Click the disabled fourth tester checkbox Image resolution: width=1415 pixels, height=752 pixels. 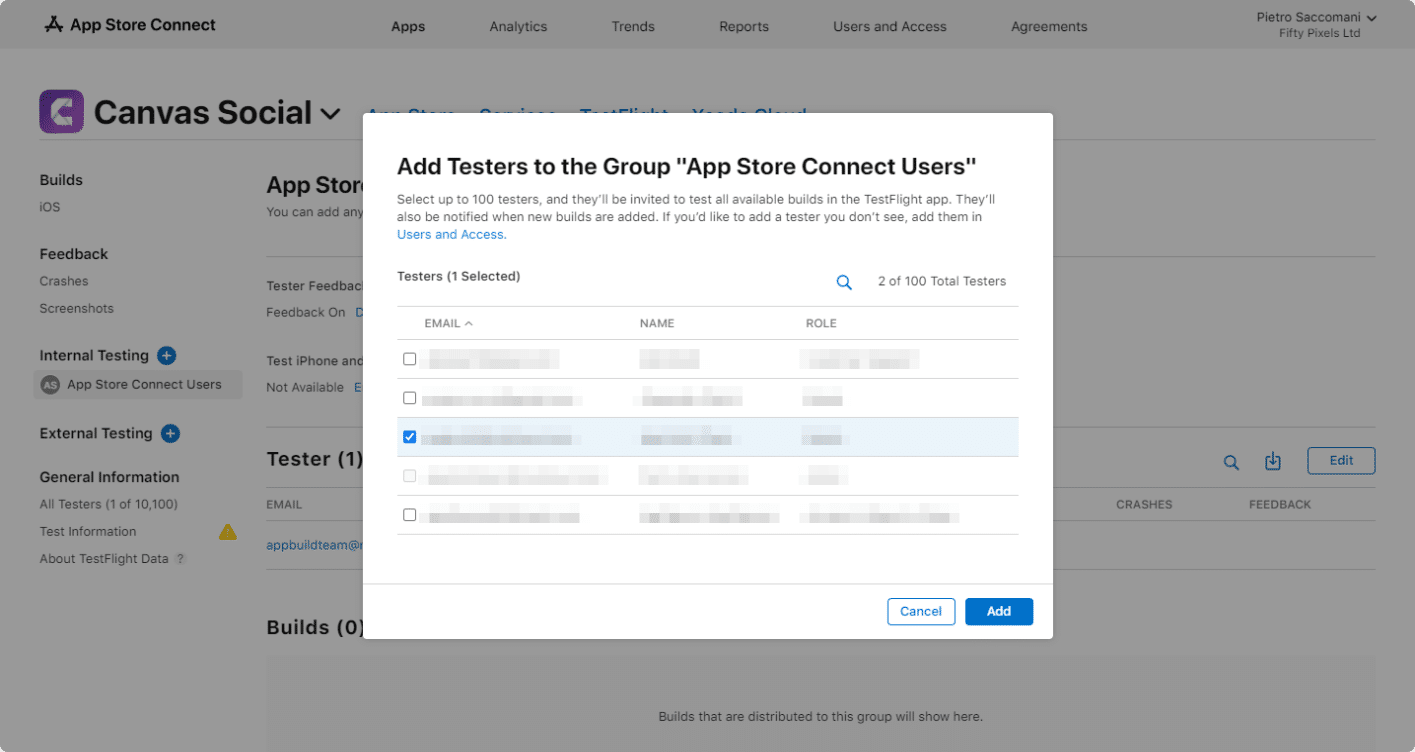[409, 476]
